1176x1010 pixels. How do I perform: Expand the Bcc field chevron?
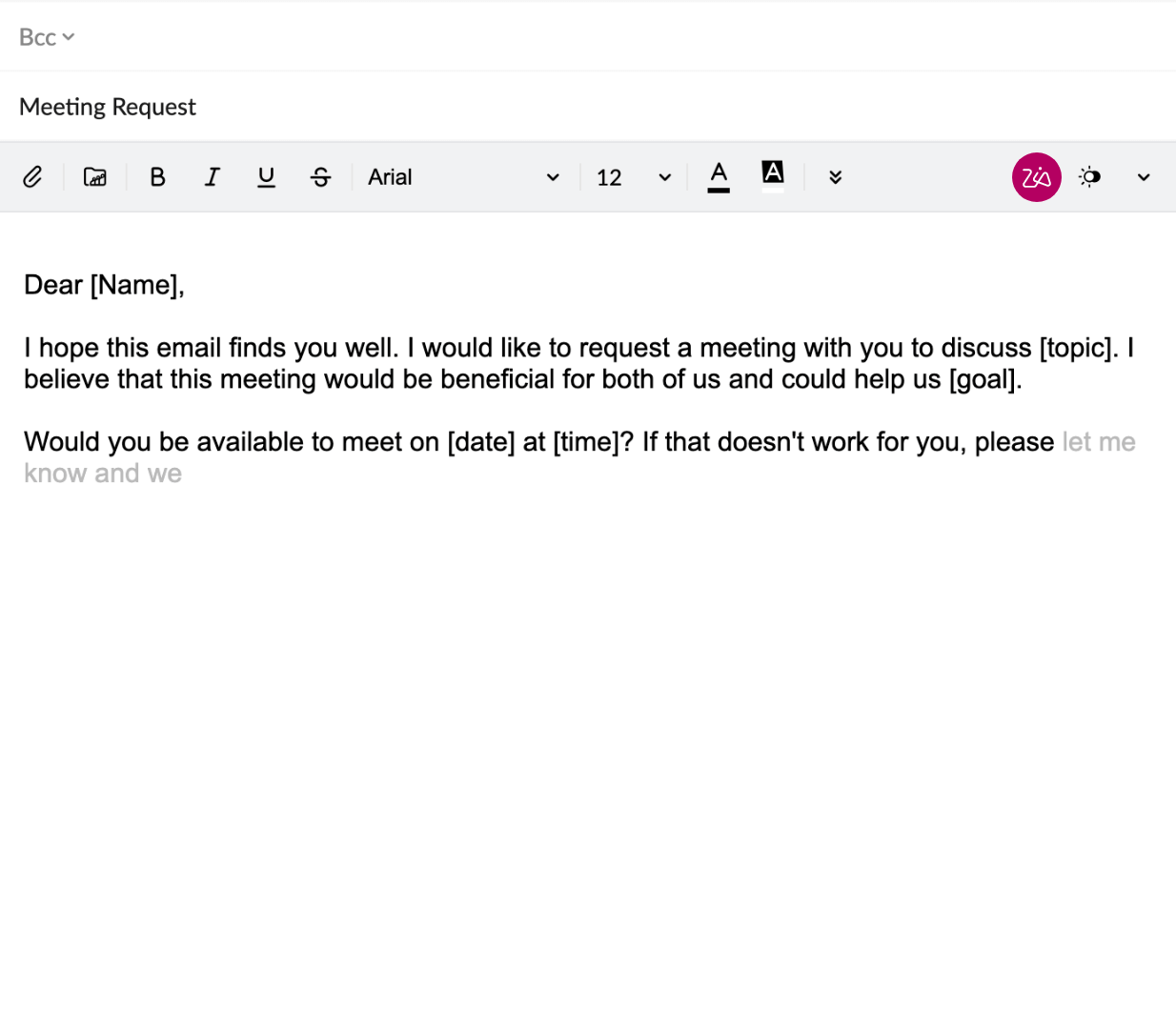point(69,37)
